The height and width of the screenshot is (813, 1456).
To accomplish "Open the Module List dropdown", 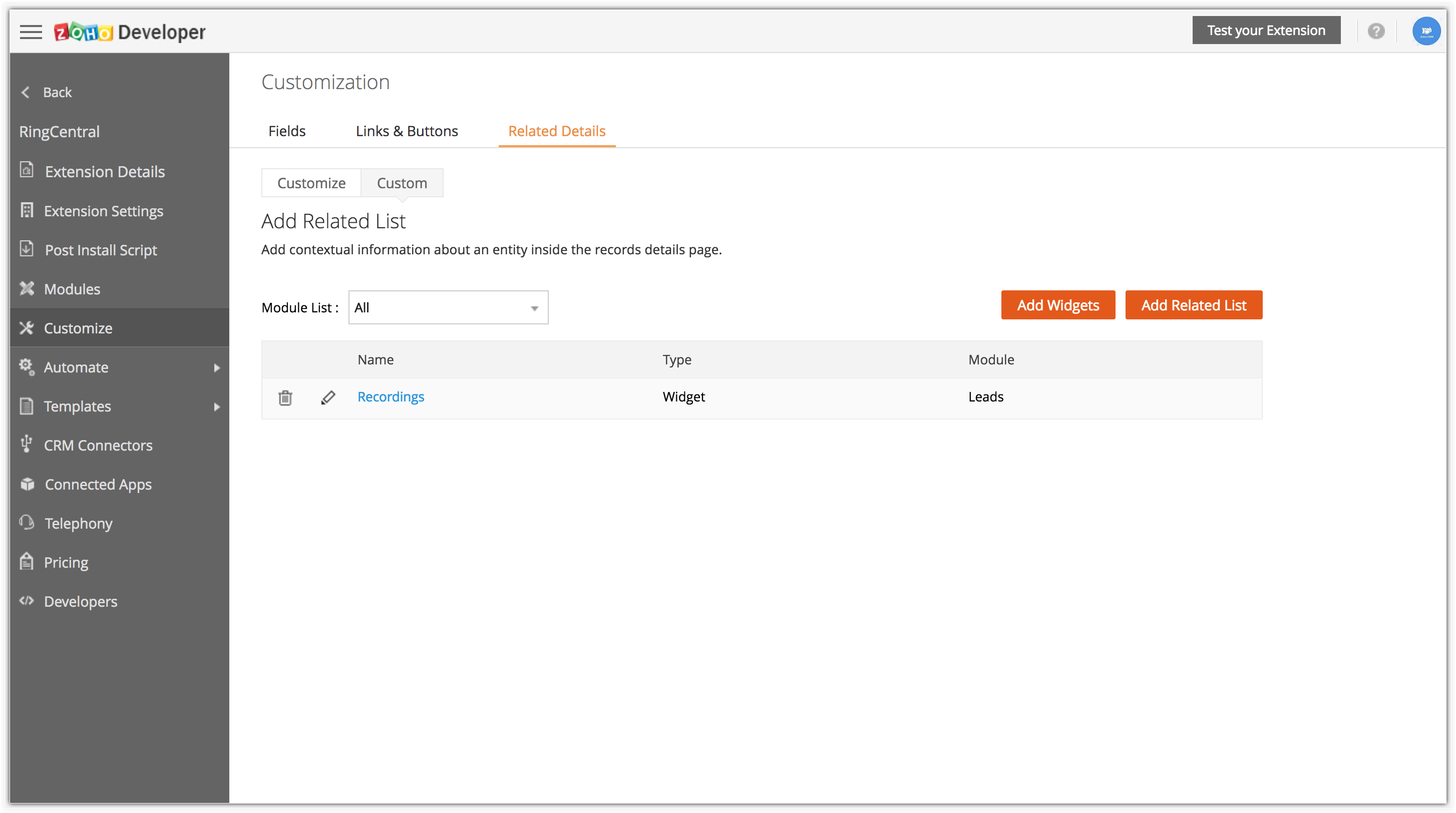I will tap(448, 308).
